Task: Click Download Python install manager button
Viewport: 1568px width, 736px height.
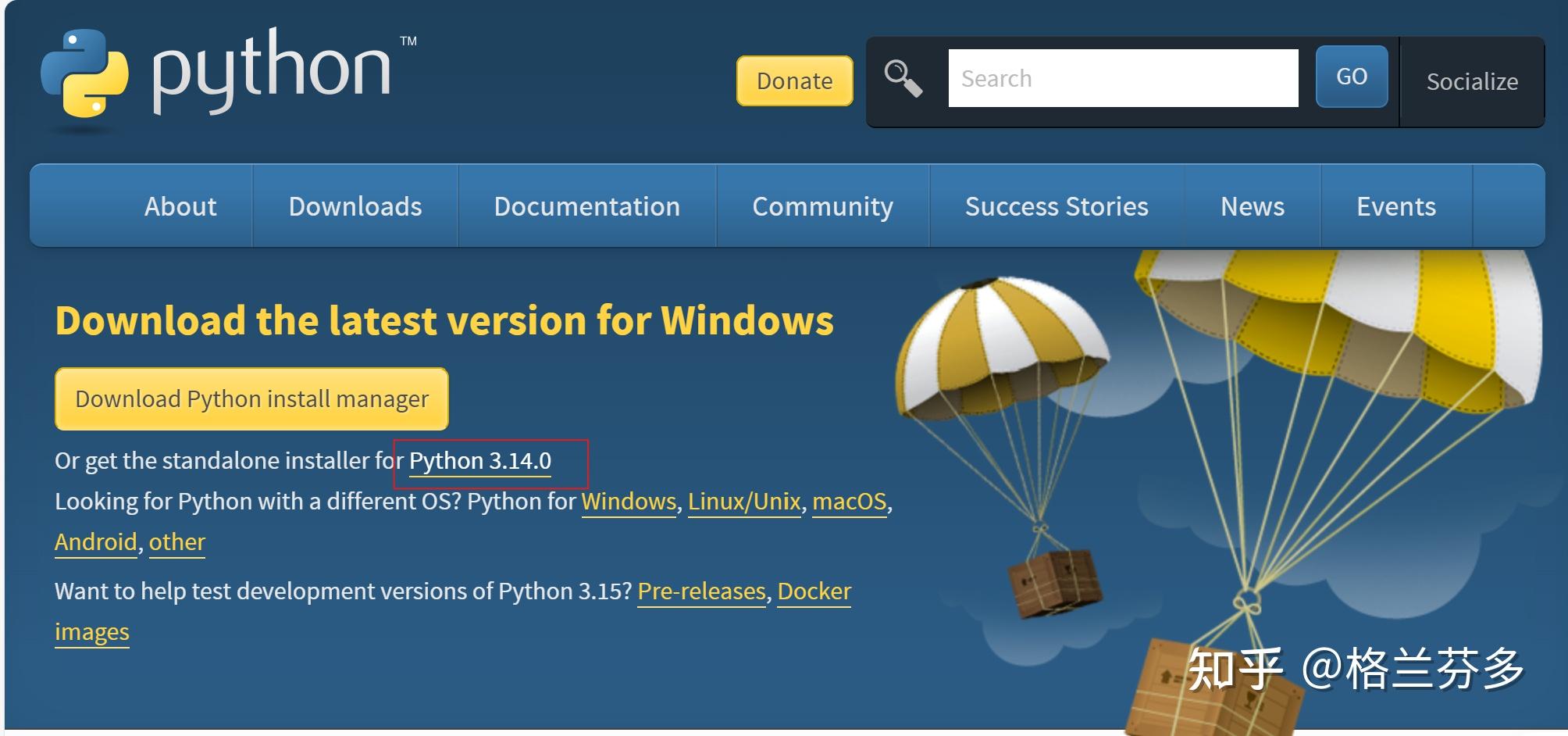Action: tap(251, 399)
